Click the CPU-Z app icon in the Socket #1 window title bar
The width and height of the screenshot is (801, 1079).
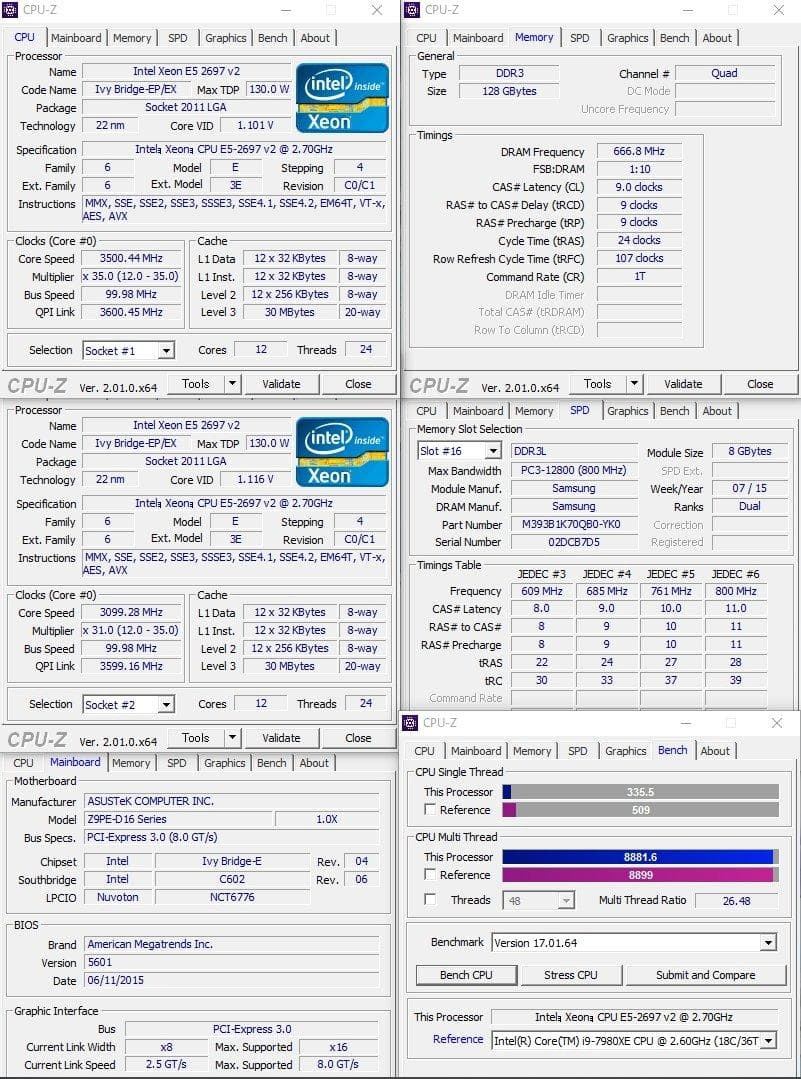(x=10, y=10)
